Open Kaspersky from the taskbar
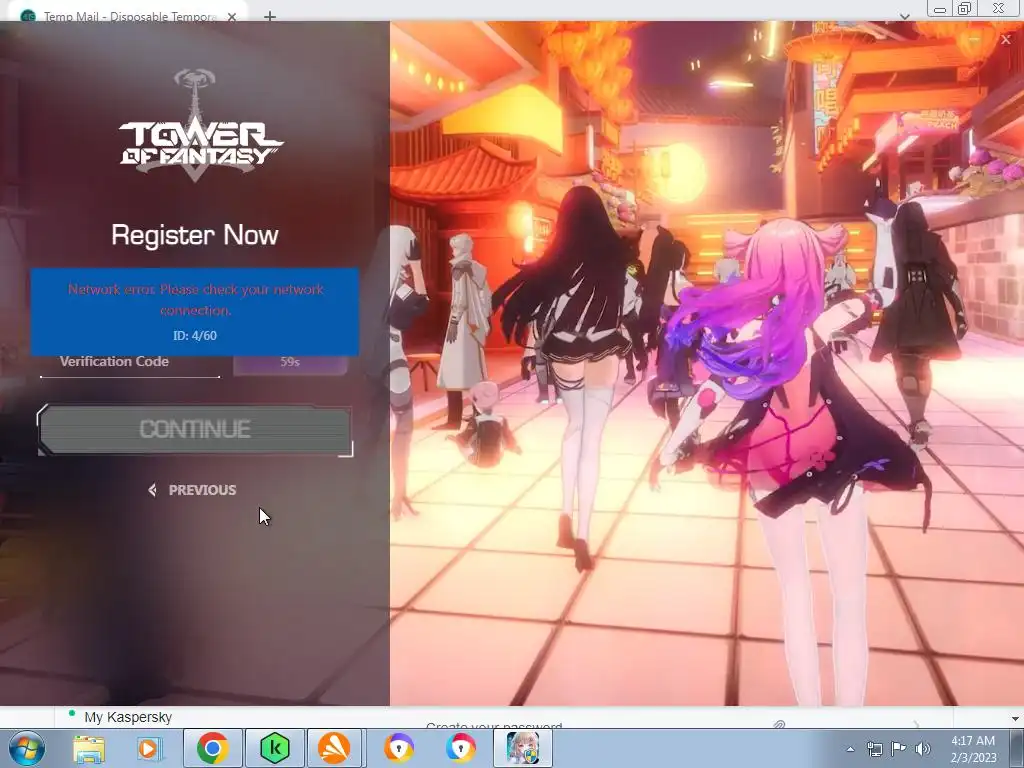Viewport: 1024px width, 768px height. 274,748
